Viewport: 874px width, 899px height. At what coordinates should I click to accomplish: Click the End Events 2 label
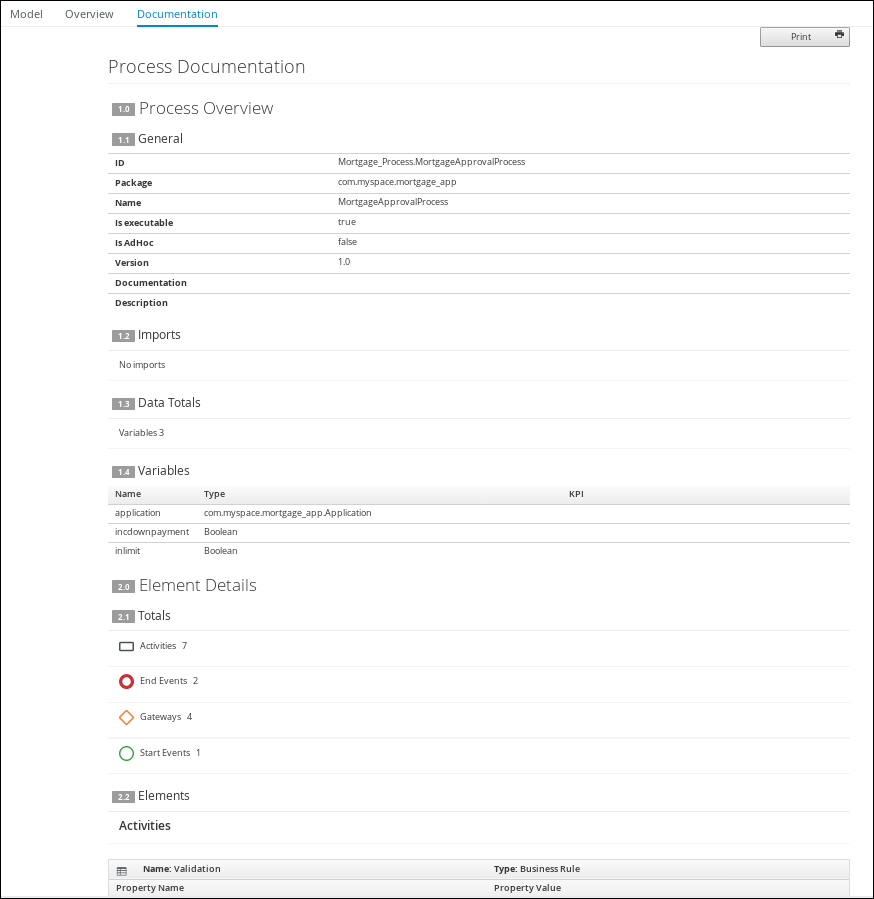(x=169, y=681)
